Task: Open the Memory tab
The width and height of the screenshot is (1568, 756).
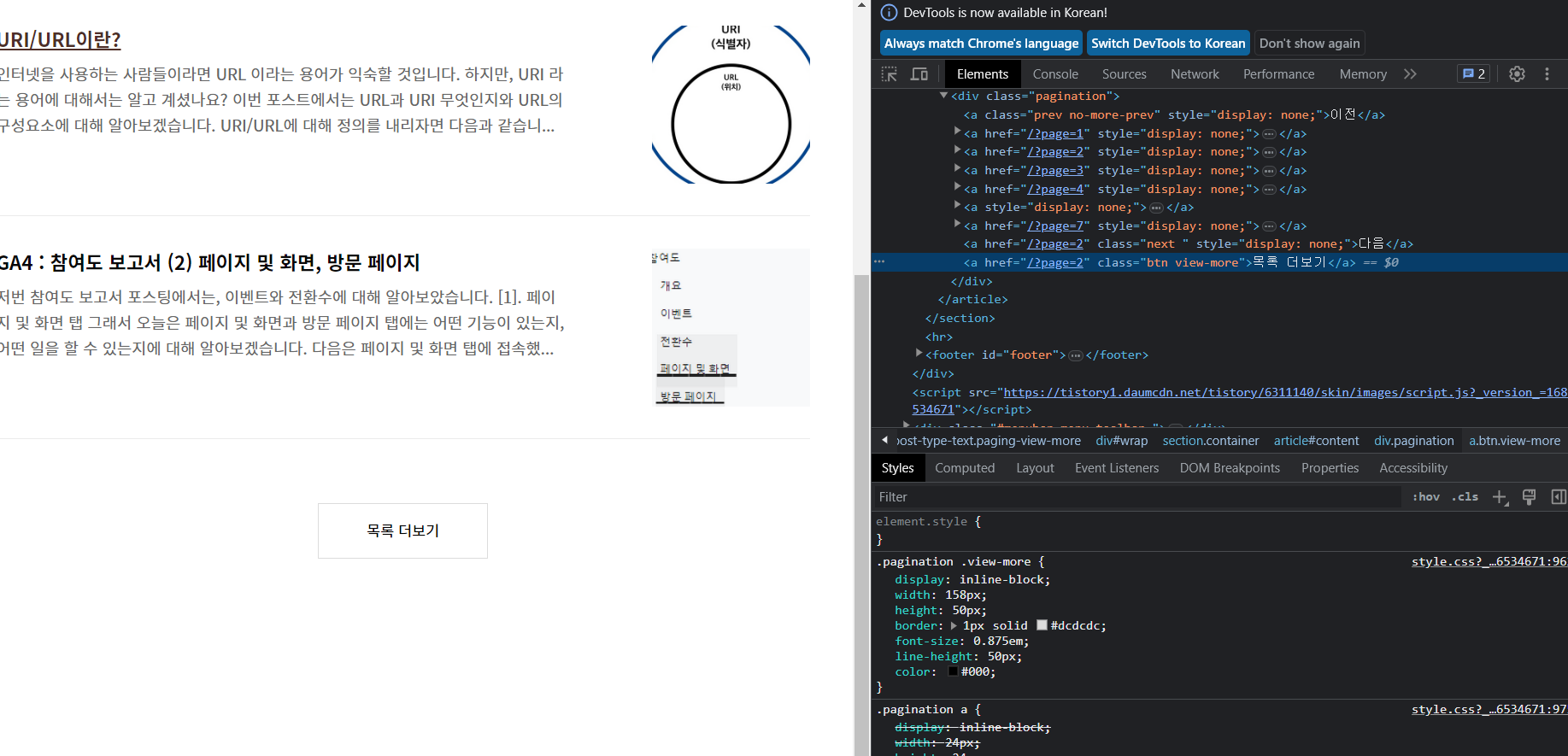Action: coord(1363,74)
